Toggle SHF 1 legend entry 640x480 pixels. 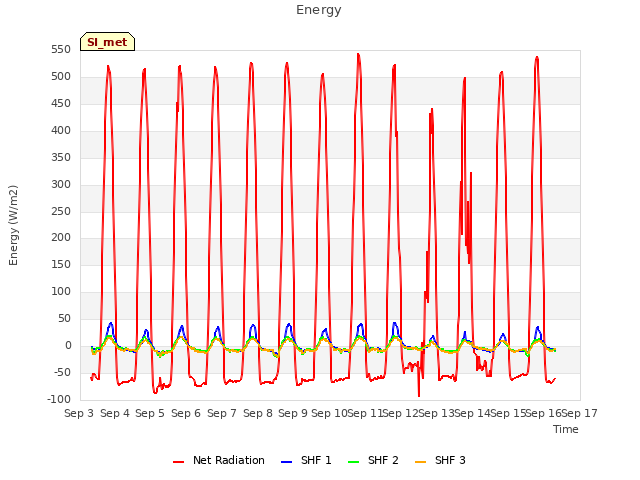306,460
